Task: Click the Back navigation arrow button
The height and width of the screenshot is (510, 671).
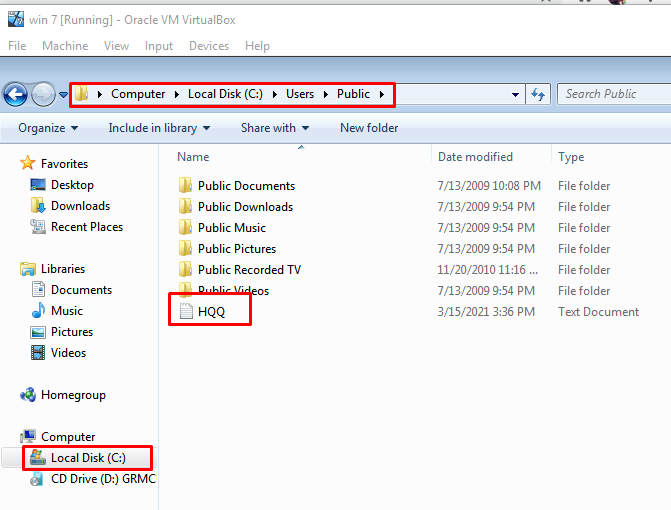Action: point(15,95)
